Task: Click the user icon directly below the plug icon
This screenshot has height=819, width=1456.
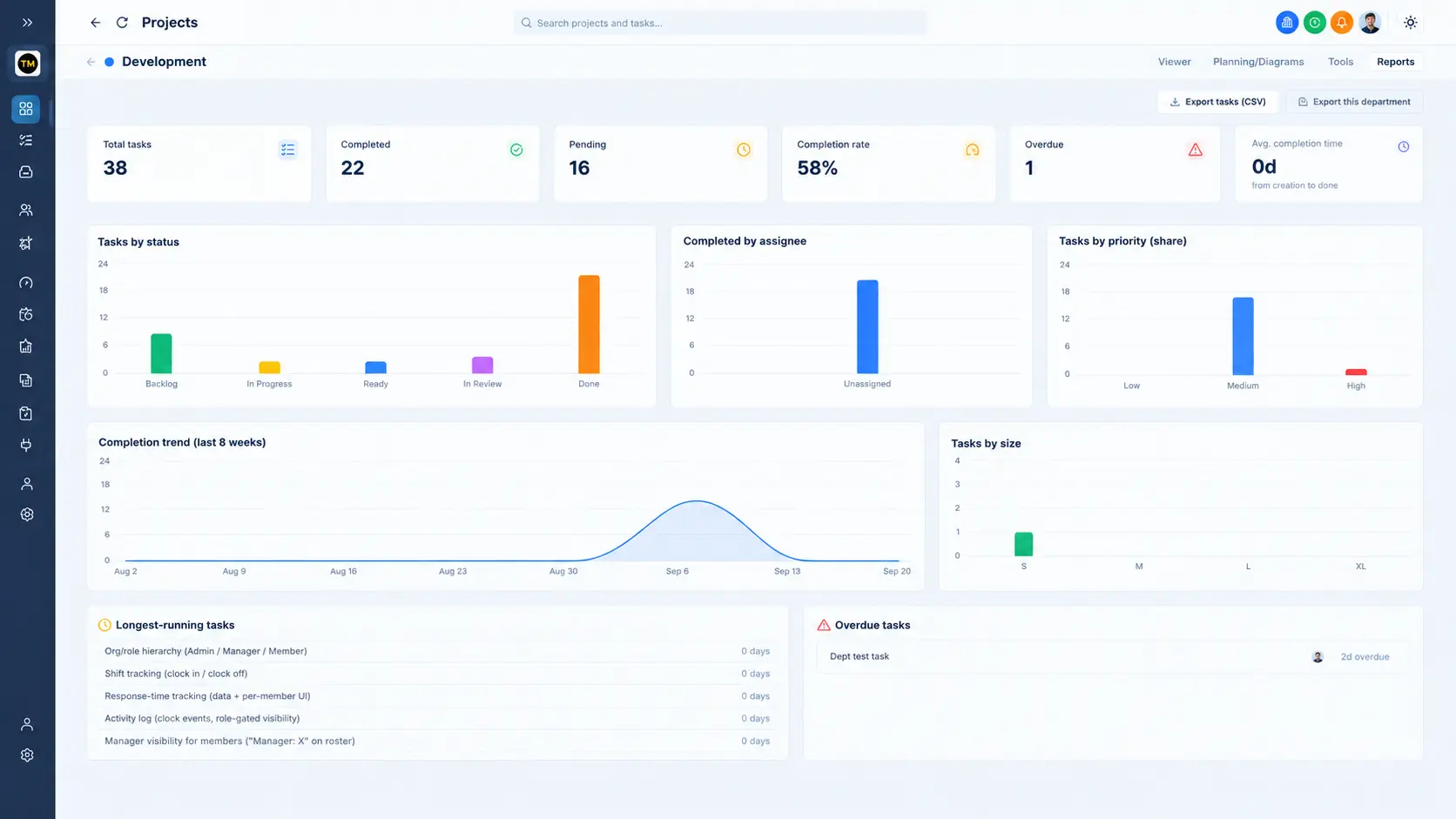Action: 27,483
